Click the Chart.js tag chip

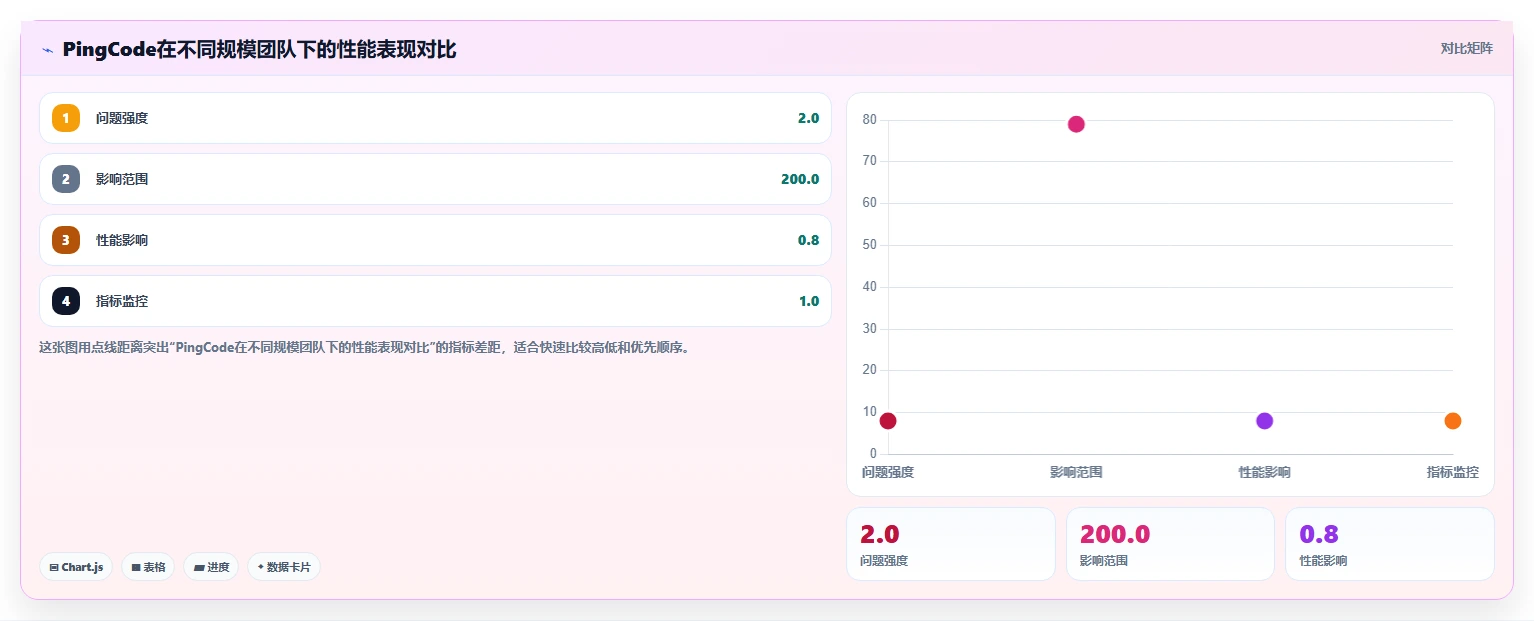(76, 567)
